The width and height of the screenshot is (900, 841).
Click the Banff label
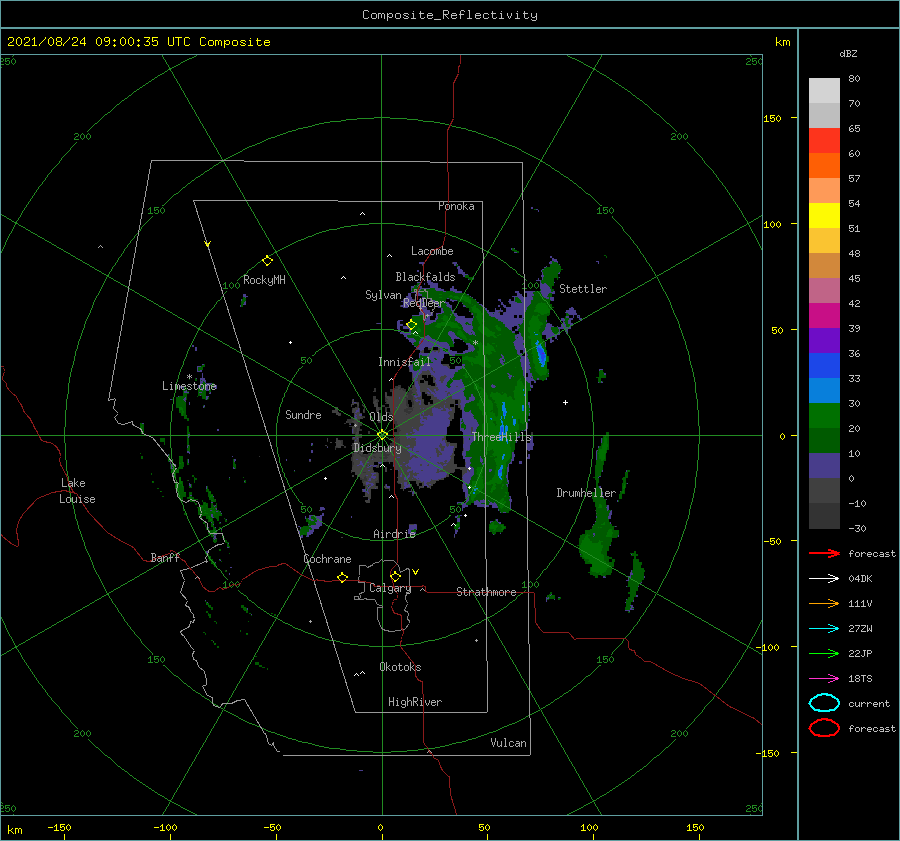click(165, 557)
